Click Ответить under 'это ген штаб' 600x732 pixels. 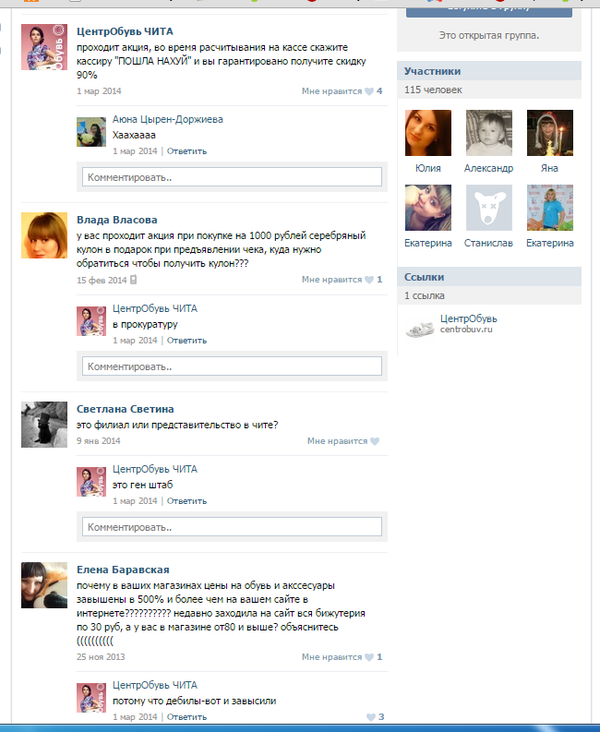[187, 501]
